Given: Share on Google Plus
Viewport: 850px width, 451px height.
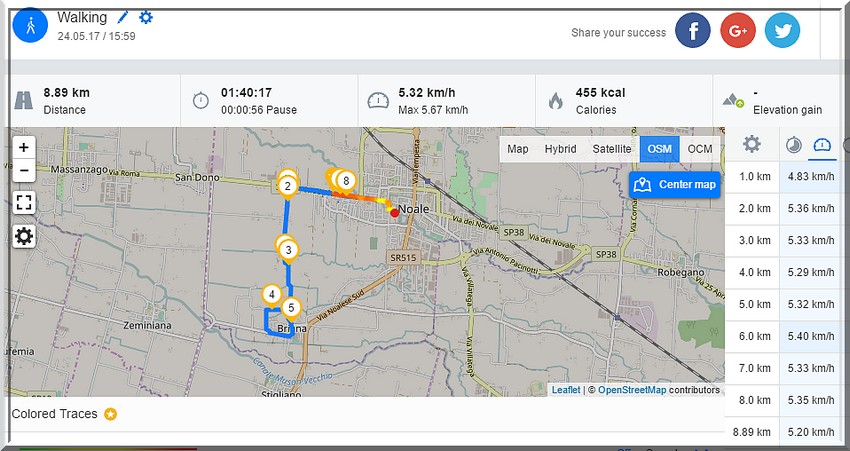Looking at the screenshot, I should coord(738,30).
